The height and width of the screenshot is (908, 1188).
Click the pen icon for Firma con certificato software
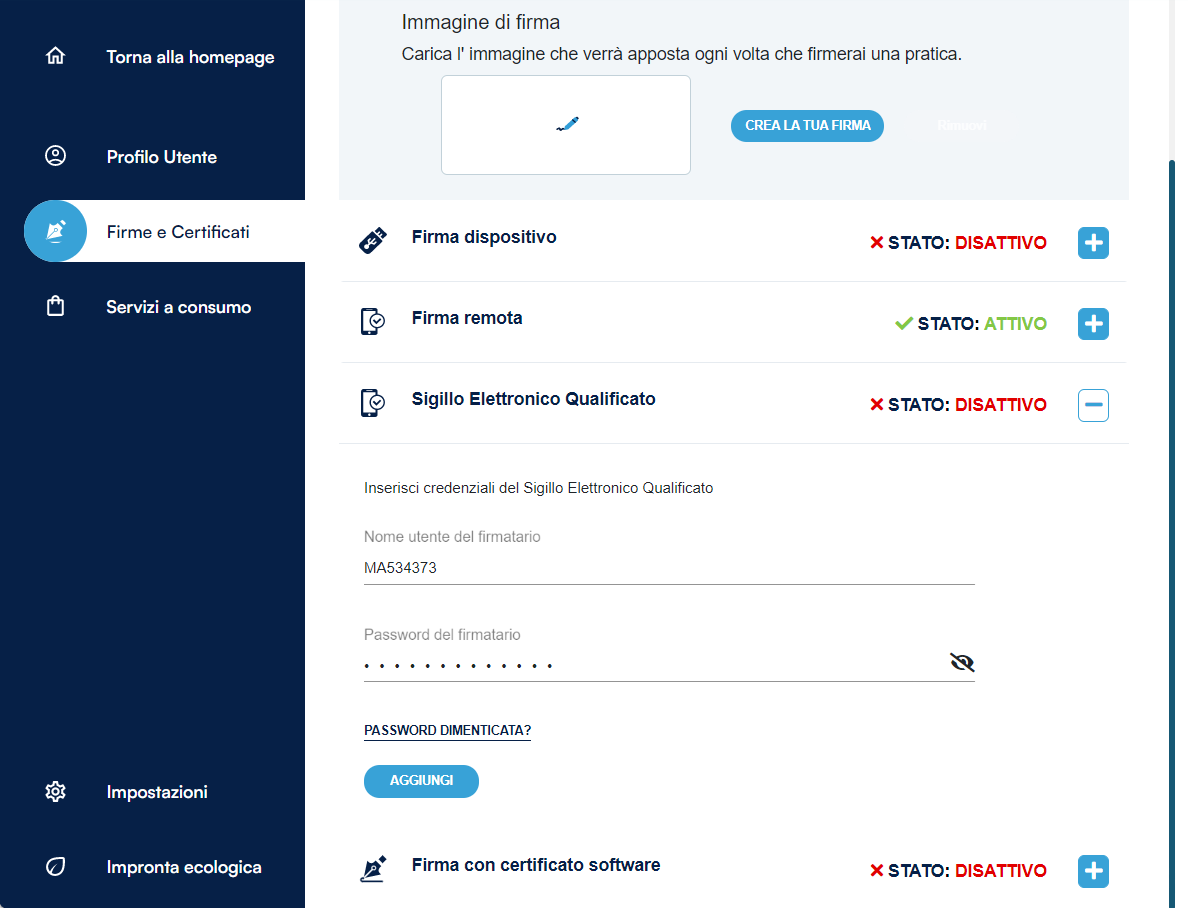coord(372,868)
